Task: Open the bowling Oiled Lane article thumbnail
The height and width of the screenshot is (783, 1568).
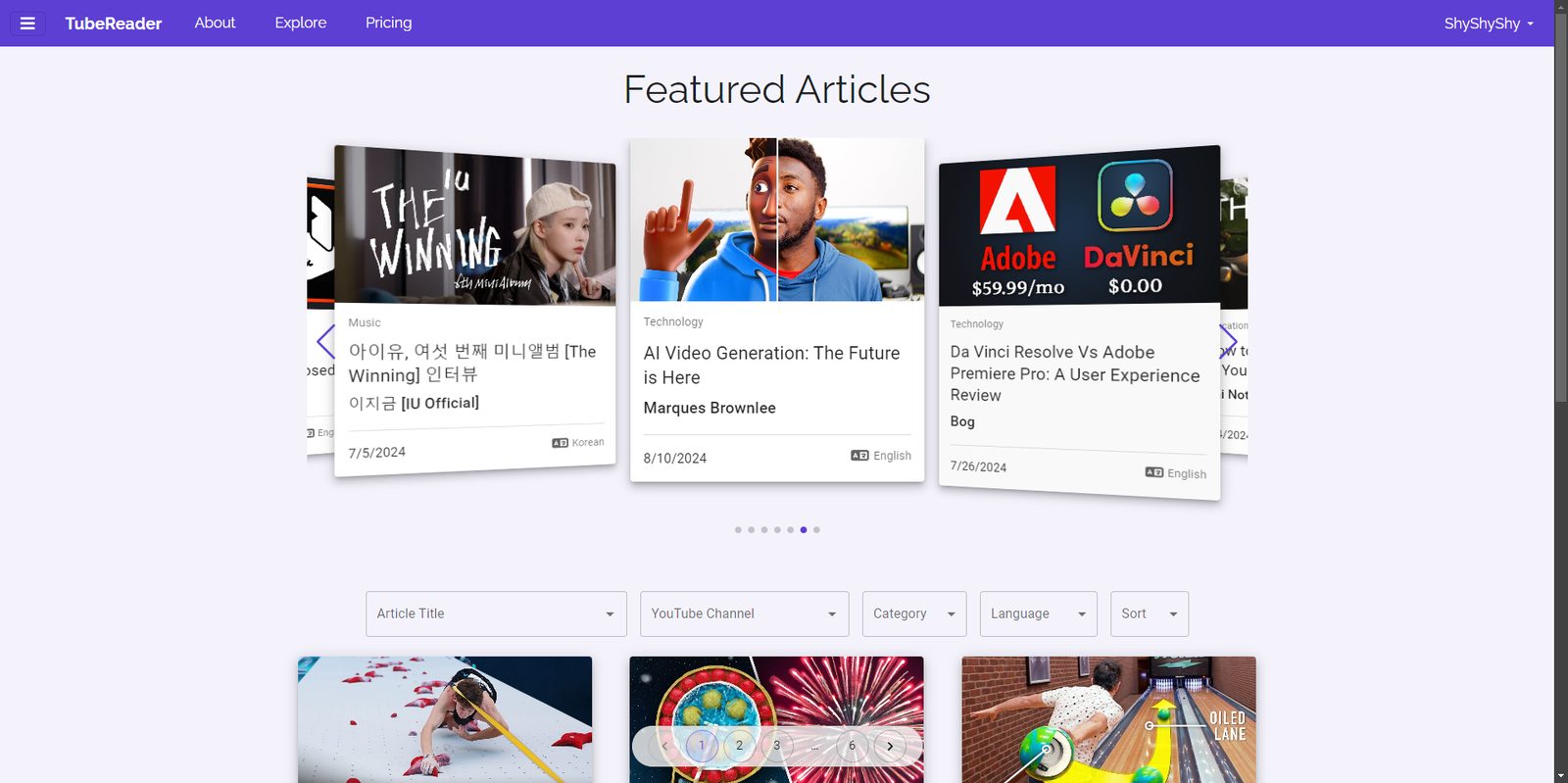Action: point(1108,719)
